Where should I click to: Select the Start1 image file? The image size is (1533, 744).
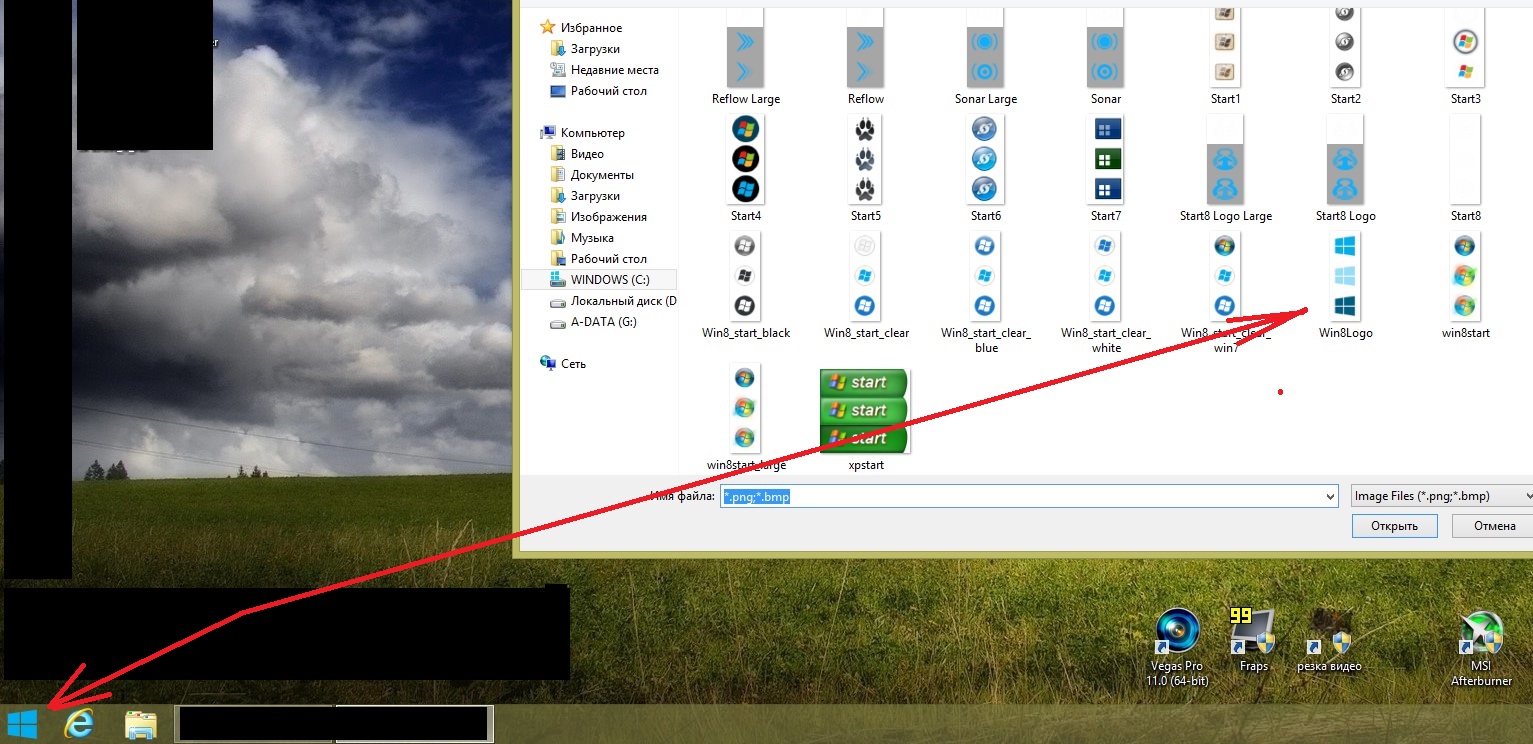pos(1226,57)
